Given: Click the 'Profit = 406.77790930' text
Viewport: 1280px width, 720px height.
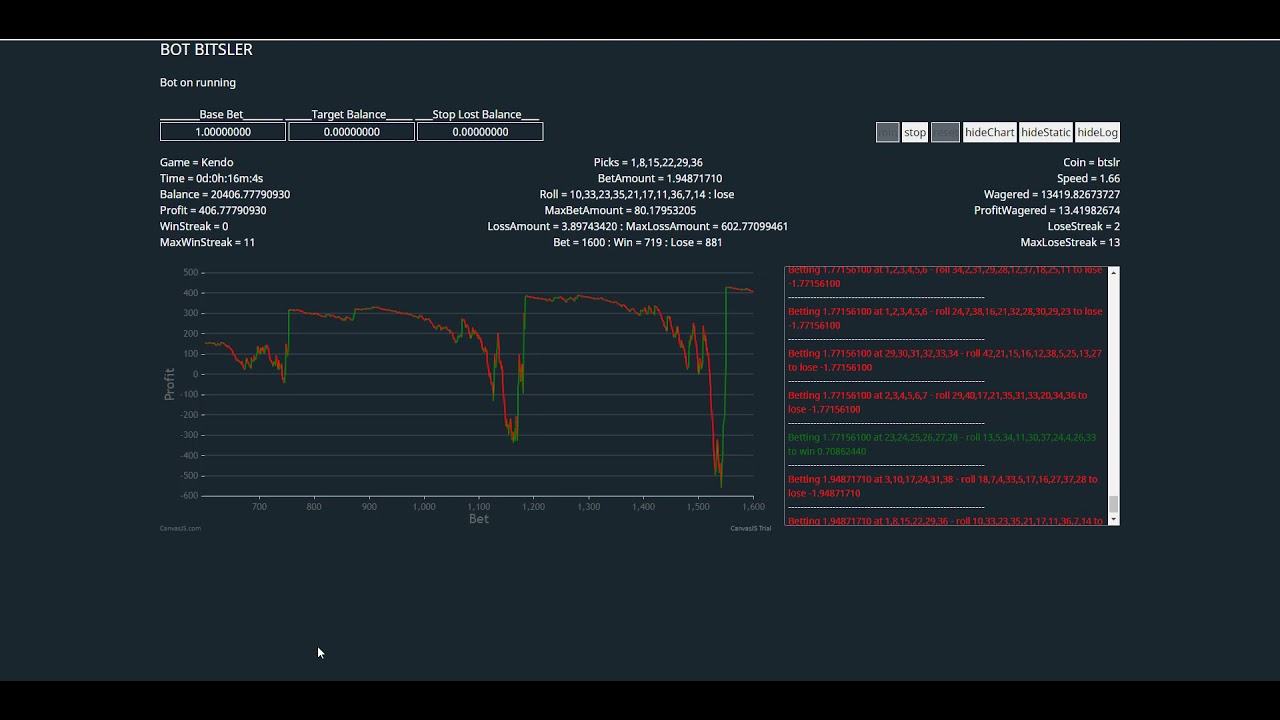Looking at the screenshot, I should click(x=213, y=210).
